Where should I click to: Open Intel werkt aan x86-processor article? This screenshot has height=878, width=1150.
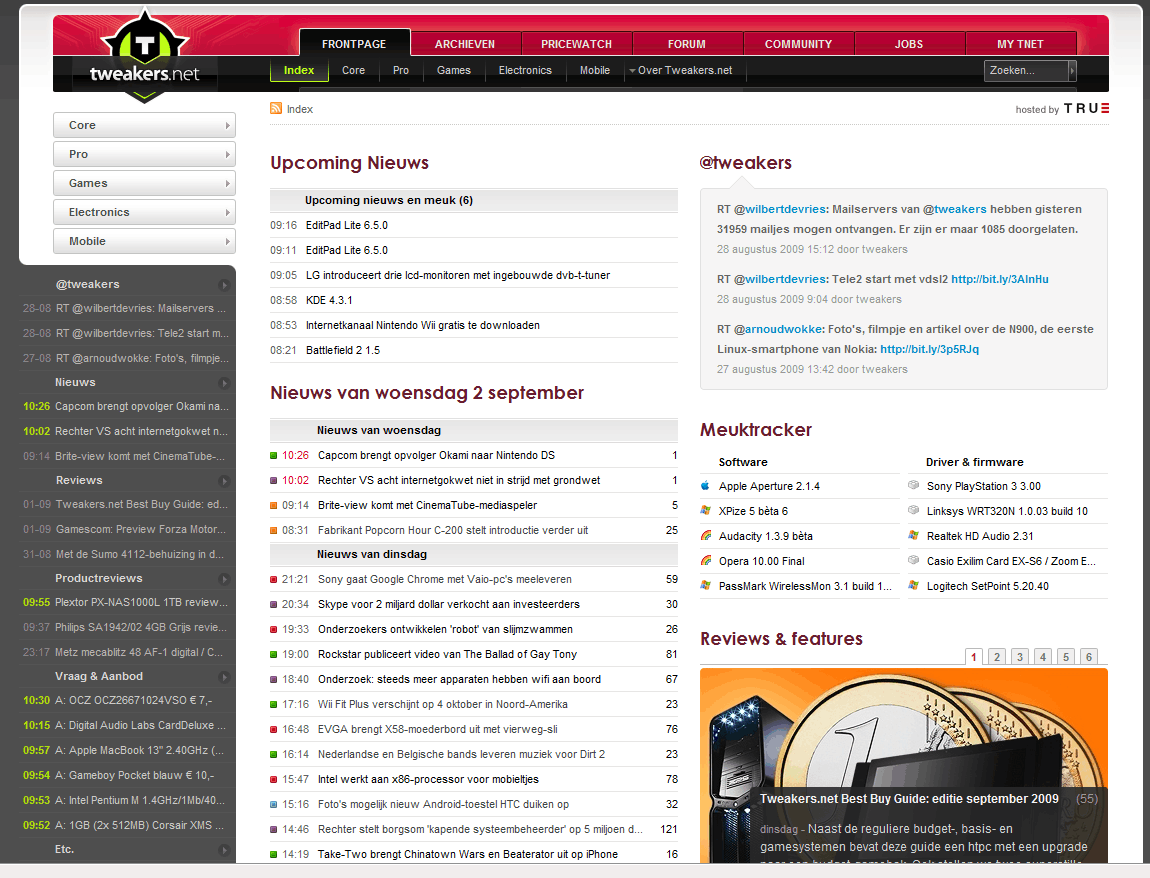[428, 779]
